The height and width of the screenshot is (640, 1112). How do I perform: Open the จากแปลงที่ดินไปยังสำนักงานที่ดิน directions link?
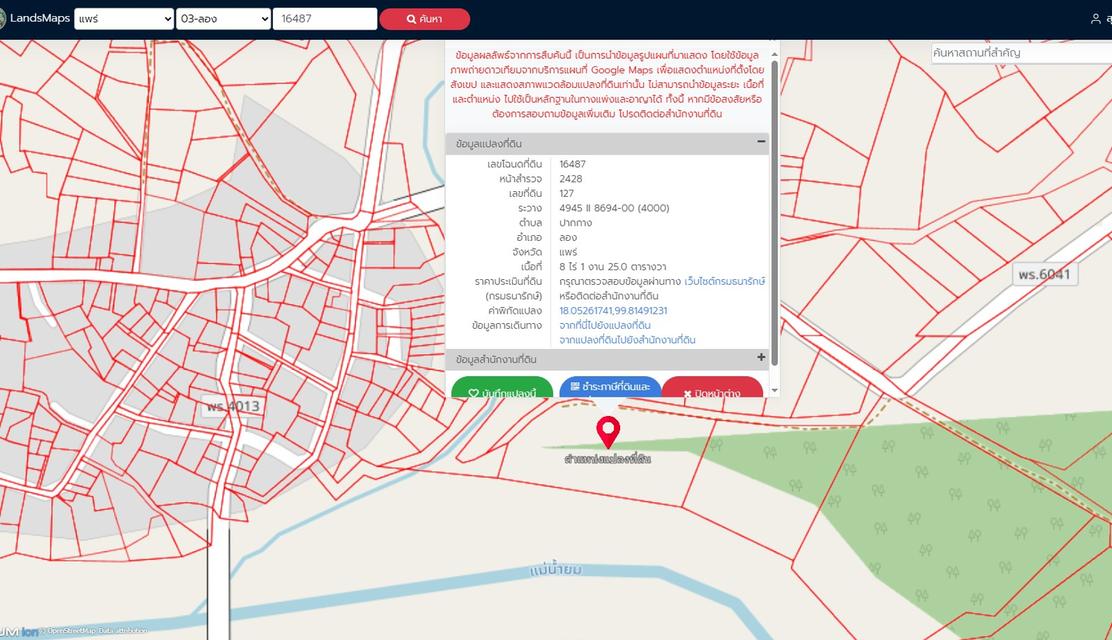(x=627, y=341)
